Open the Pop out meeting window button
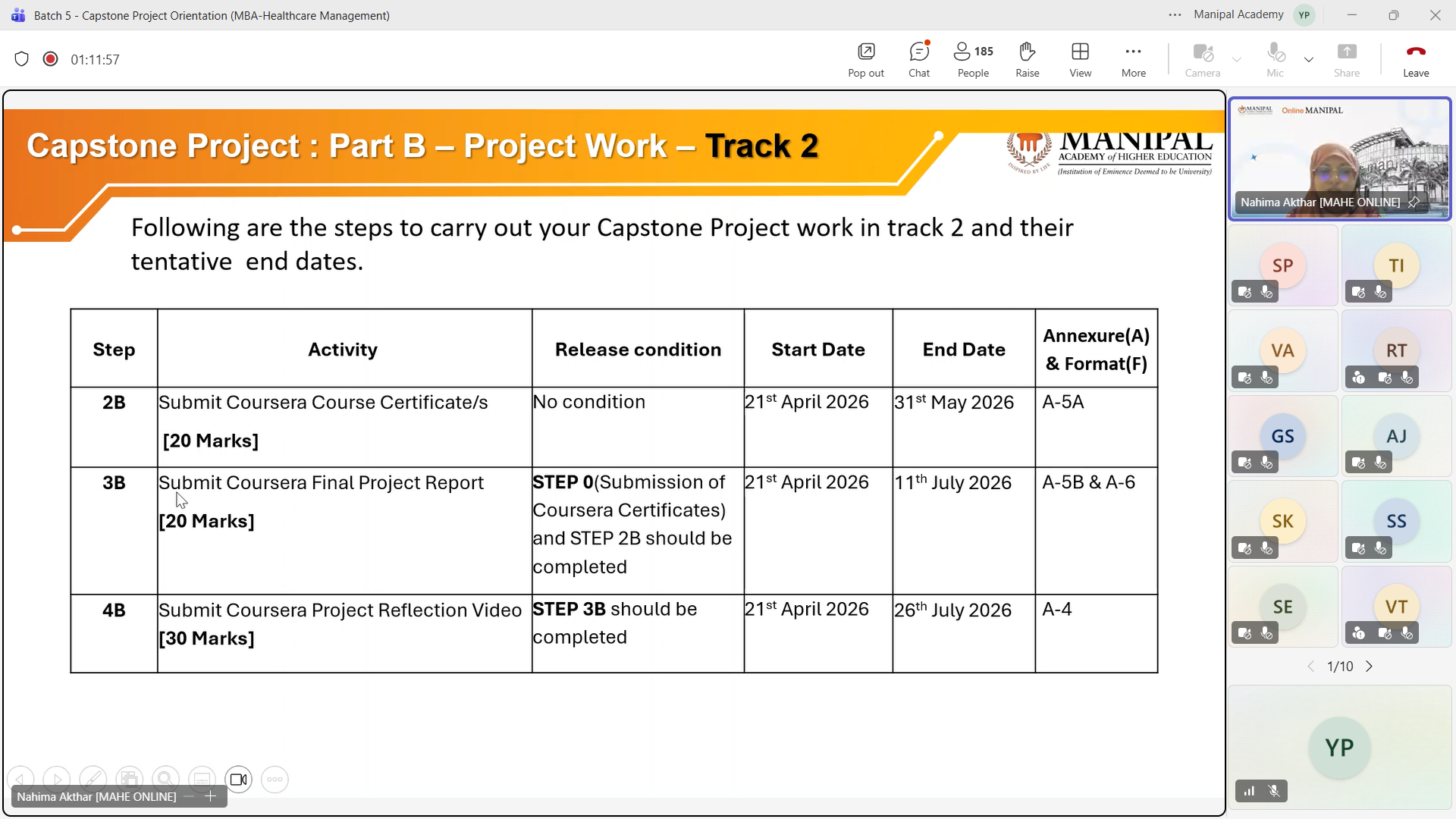 click(x=866, y=59)
